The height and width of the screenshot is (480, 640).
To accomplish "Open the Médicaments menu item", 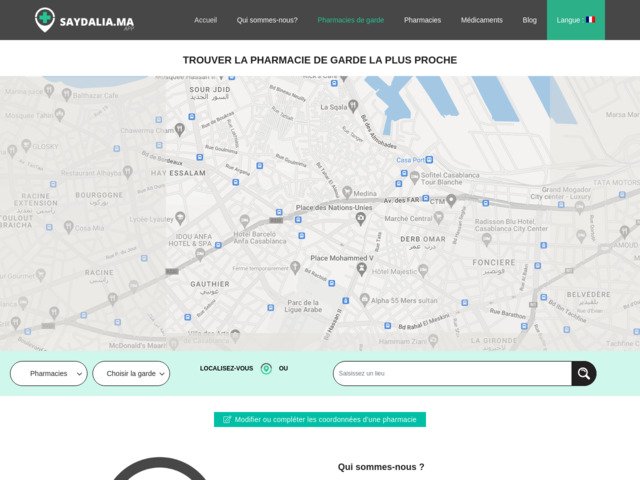I will pyautogui.click(x=482, y=20).
